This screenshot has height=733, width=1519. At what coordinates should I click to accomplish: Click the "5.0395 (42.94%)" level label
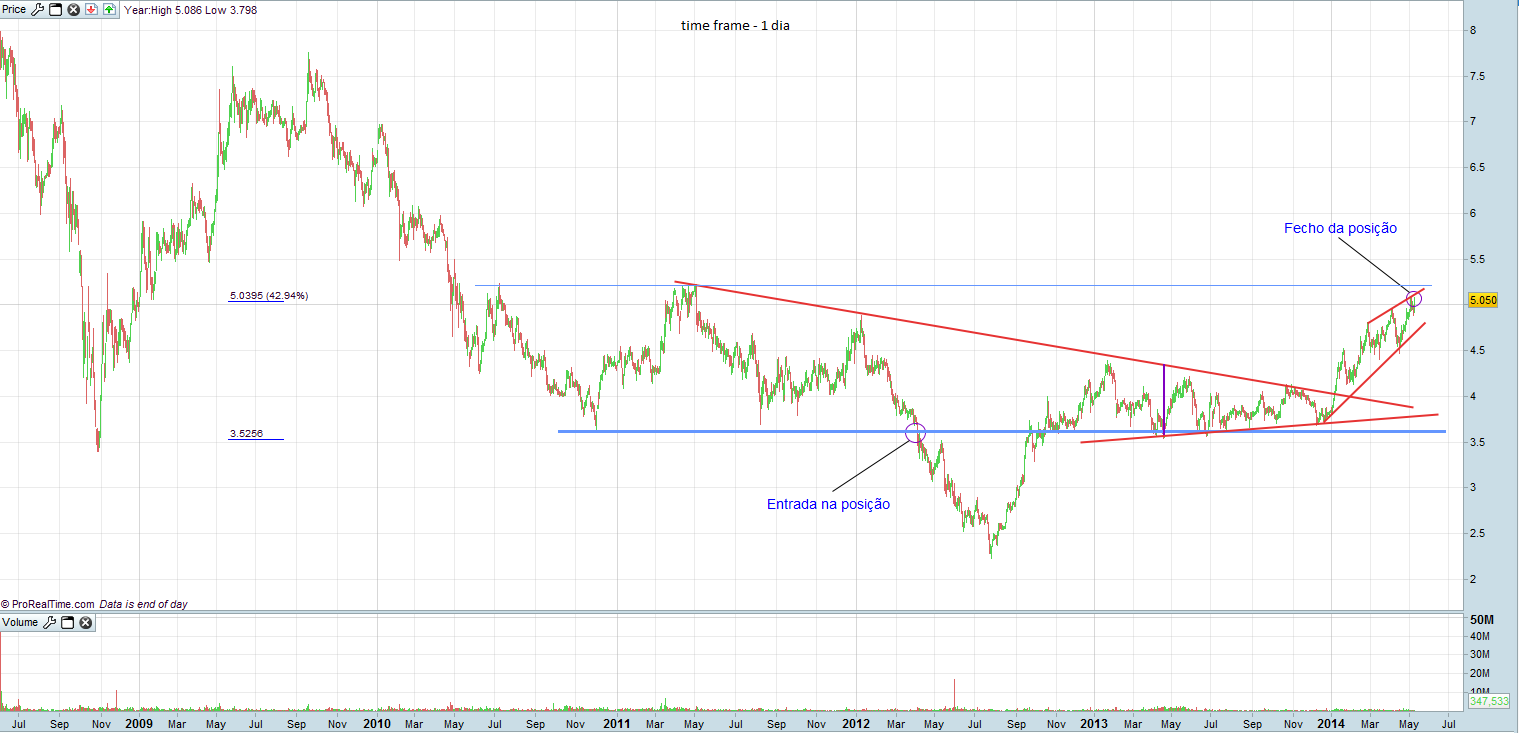coord(269,296)
